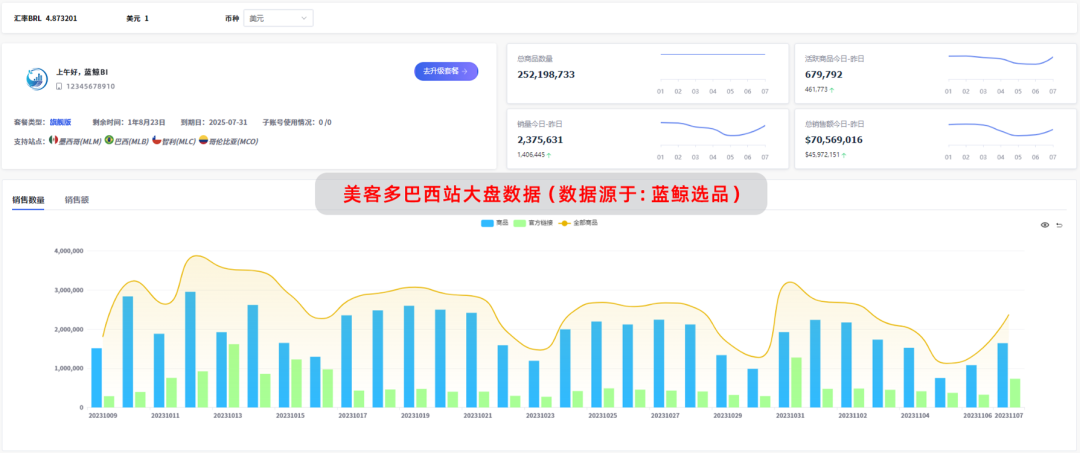Click the blue bar at 20231013
The image size is (1080, 453).
click(x=221, y=370)
